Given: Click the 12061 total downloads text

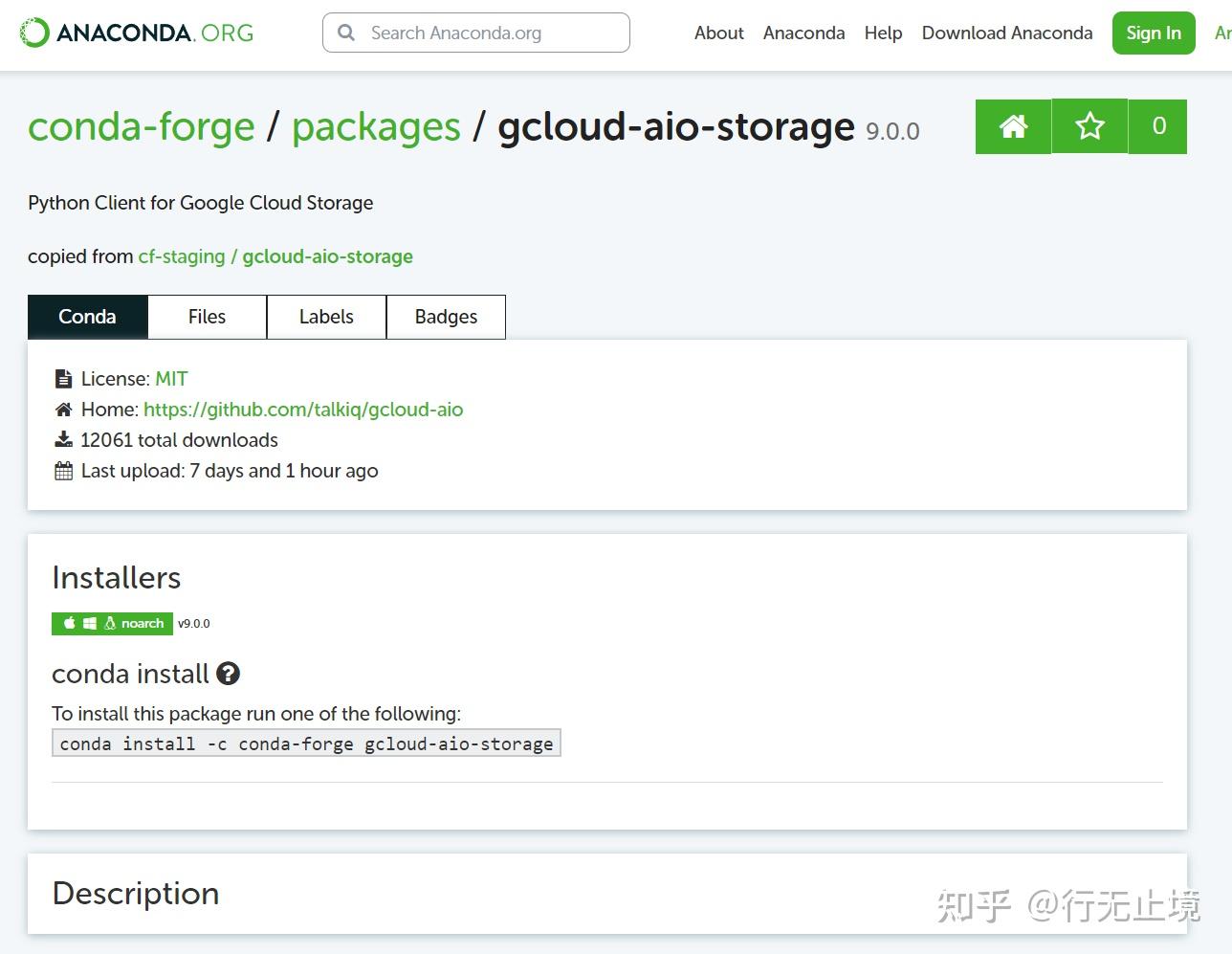Looking at the screenshot, I should coord(179,440).
